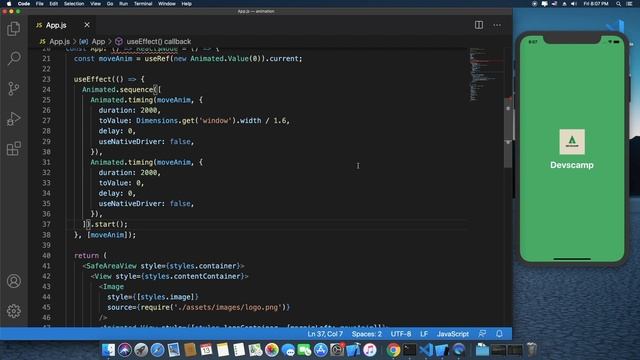Click the Devscamp logo in the simulator

572,142
